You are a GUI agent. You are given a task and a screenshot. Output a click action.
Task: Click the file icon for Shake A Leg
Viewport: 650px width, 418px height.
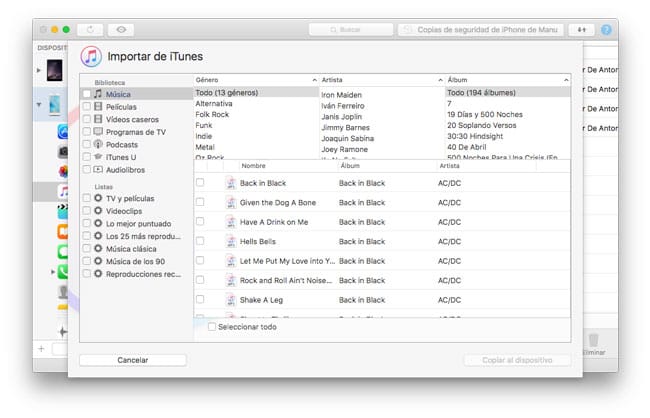pos(230,300)
